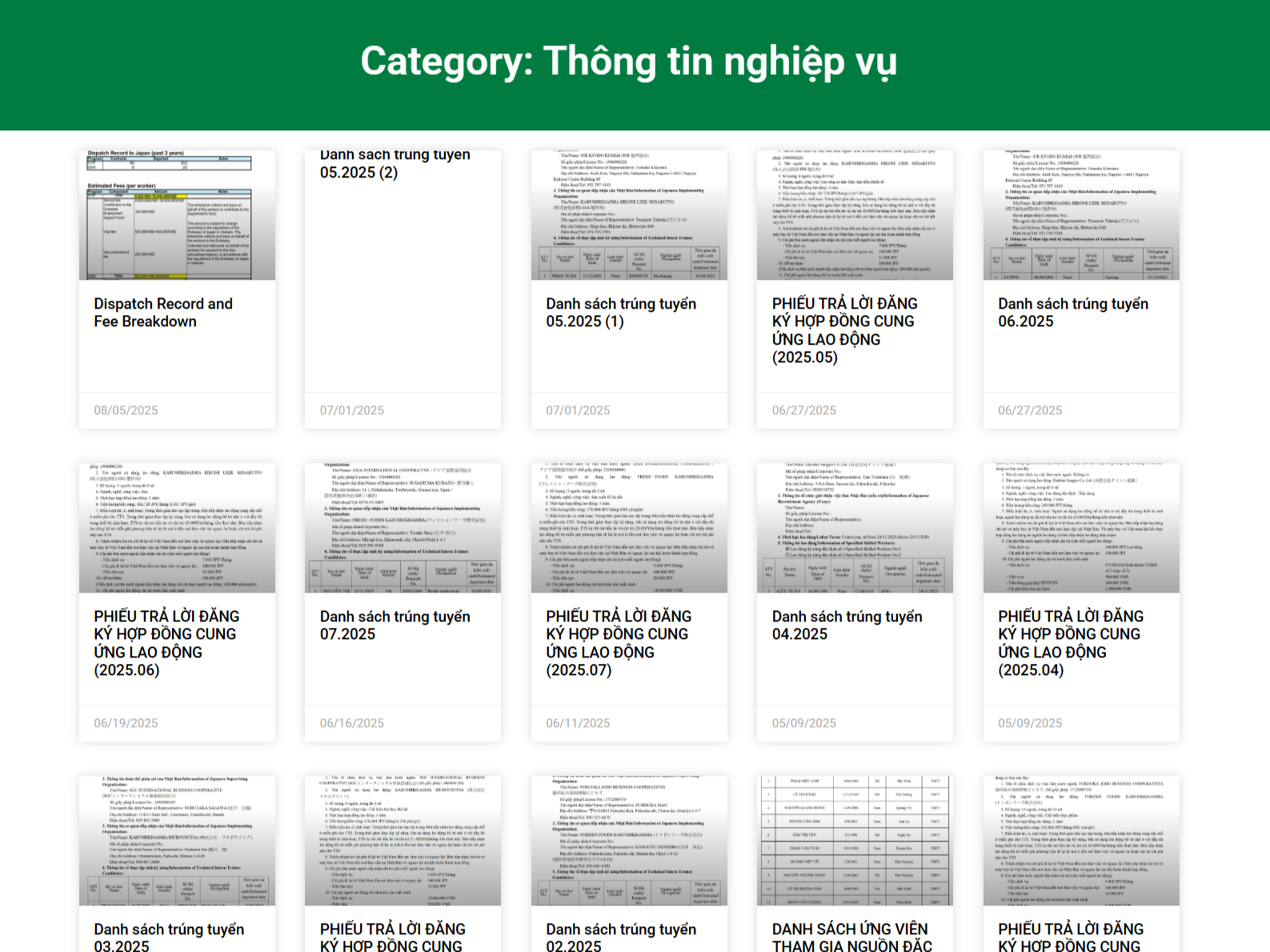Click the 08/05/2025 post date
This screenshot has height=952, width=1270.
click(126, 410)
